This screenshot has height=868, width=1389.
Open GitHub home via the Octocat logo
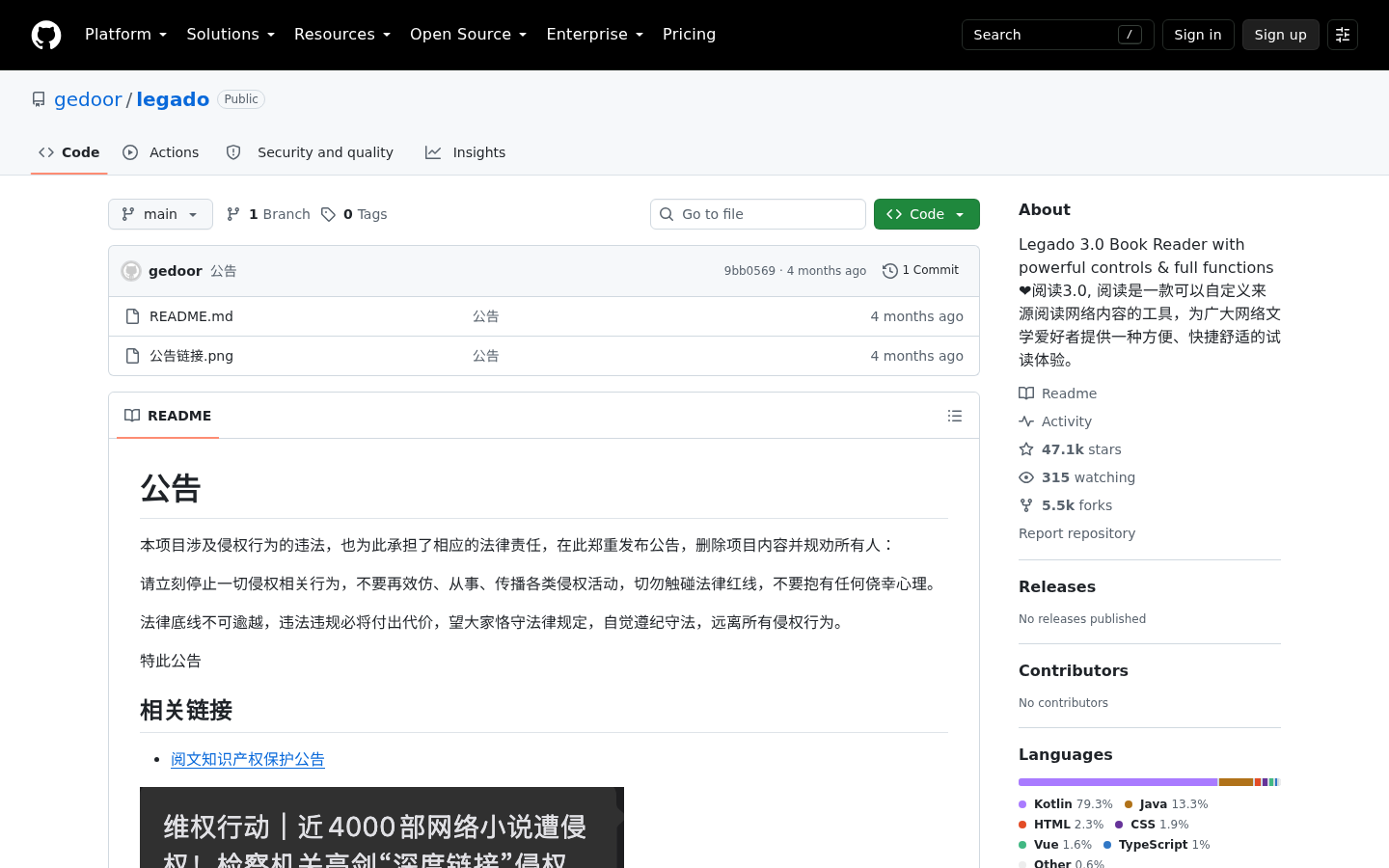click(x=46, y=35)
